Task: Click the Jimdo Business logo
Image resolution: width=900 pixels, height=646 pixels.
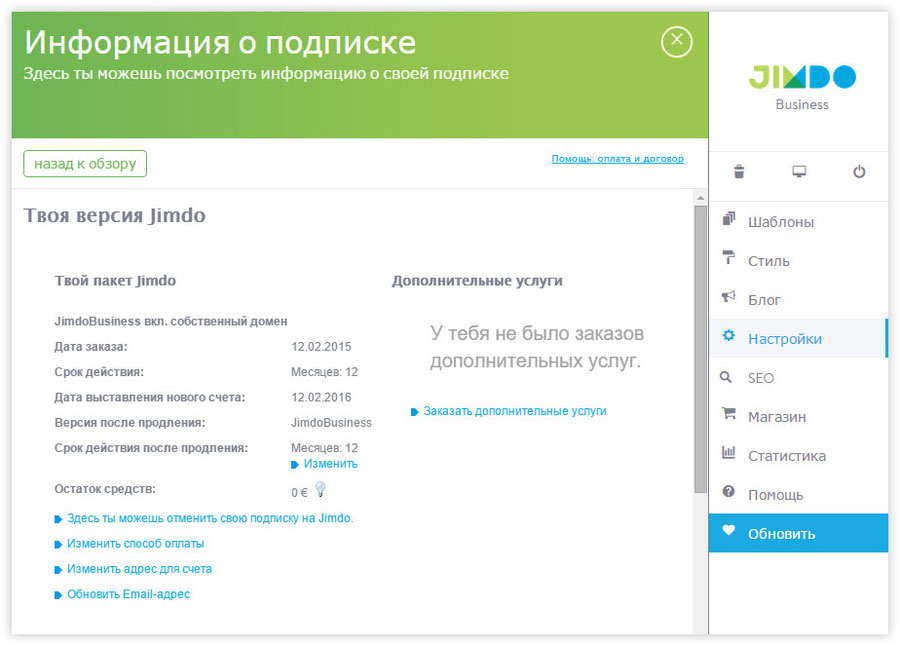Action: coord(802,87)
